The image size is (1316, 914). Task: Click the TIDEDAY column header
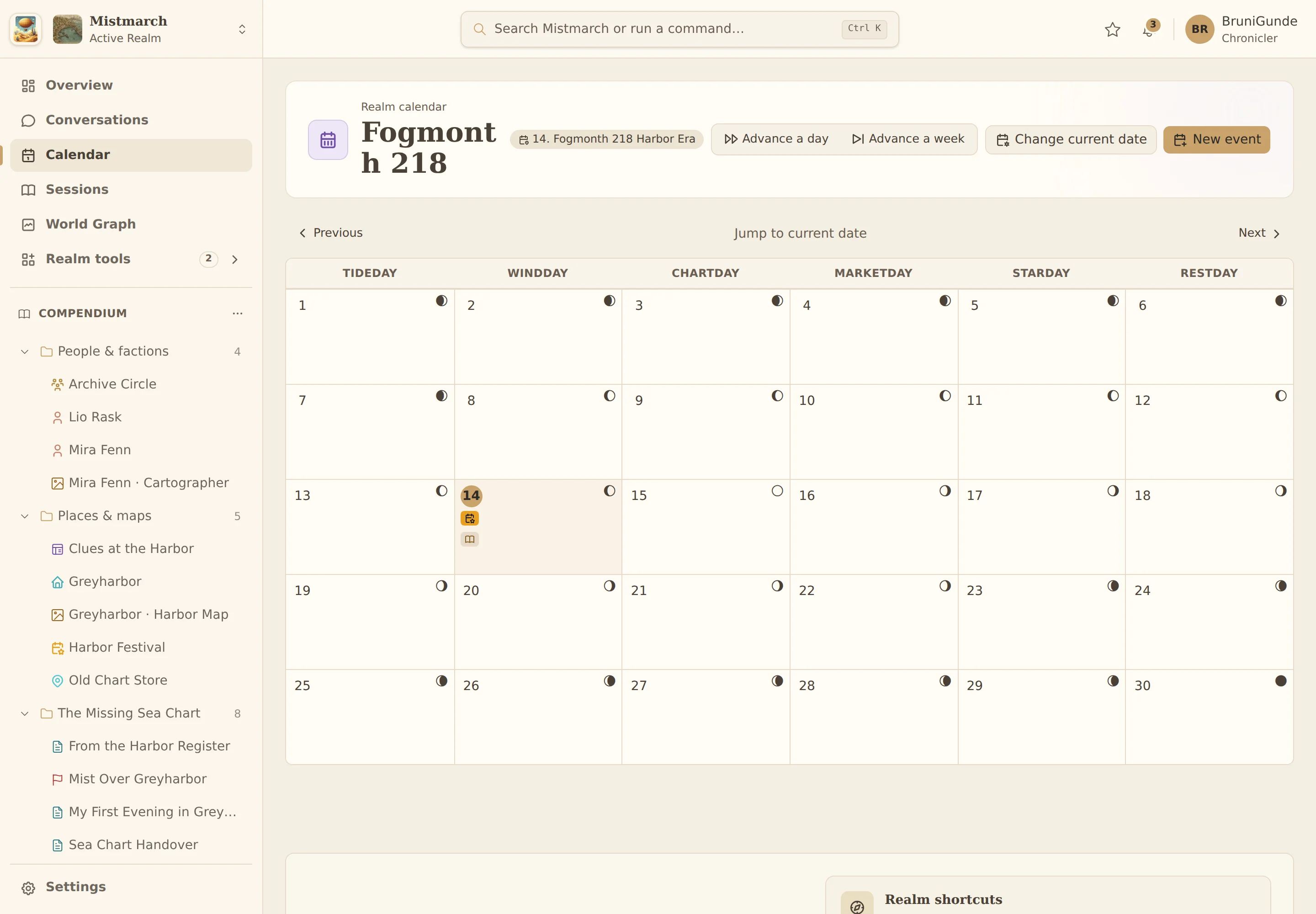[369, 273]
